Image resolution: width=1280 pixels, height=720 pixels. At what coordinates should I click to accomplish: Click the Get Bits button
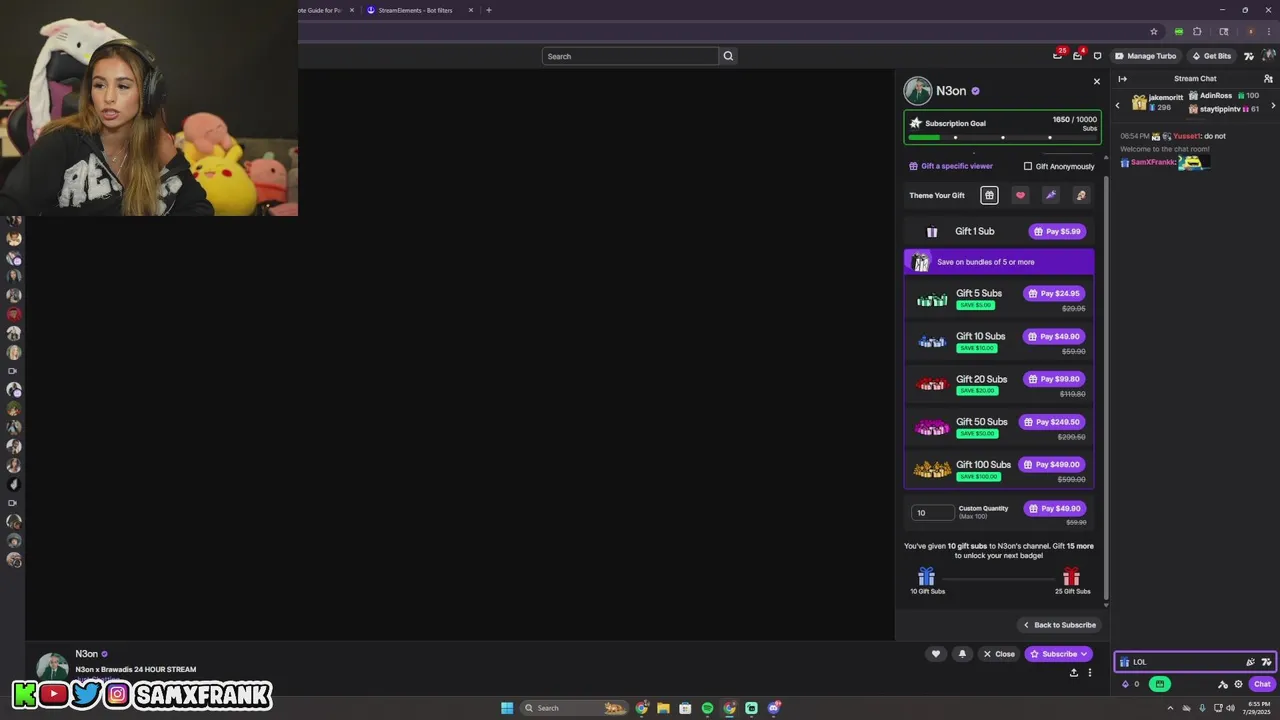pos(1211,56)
